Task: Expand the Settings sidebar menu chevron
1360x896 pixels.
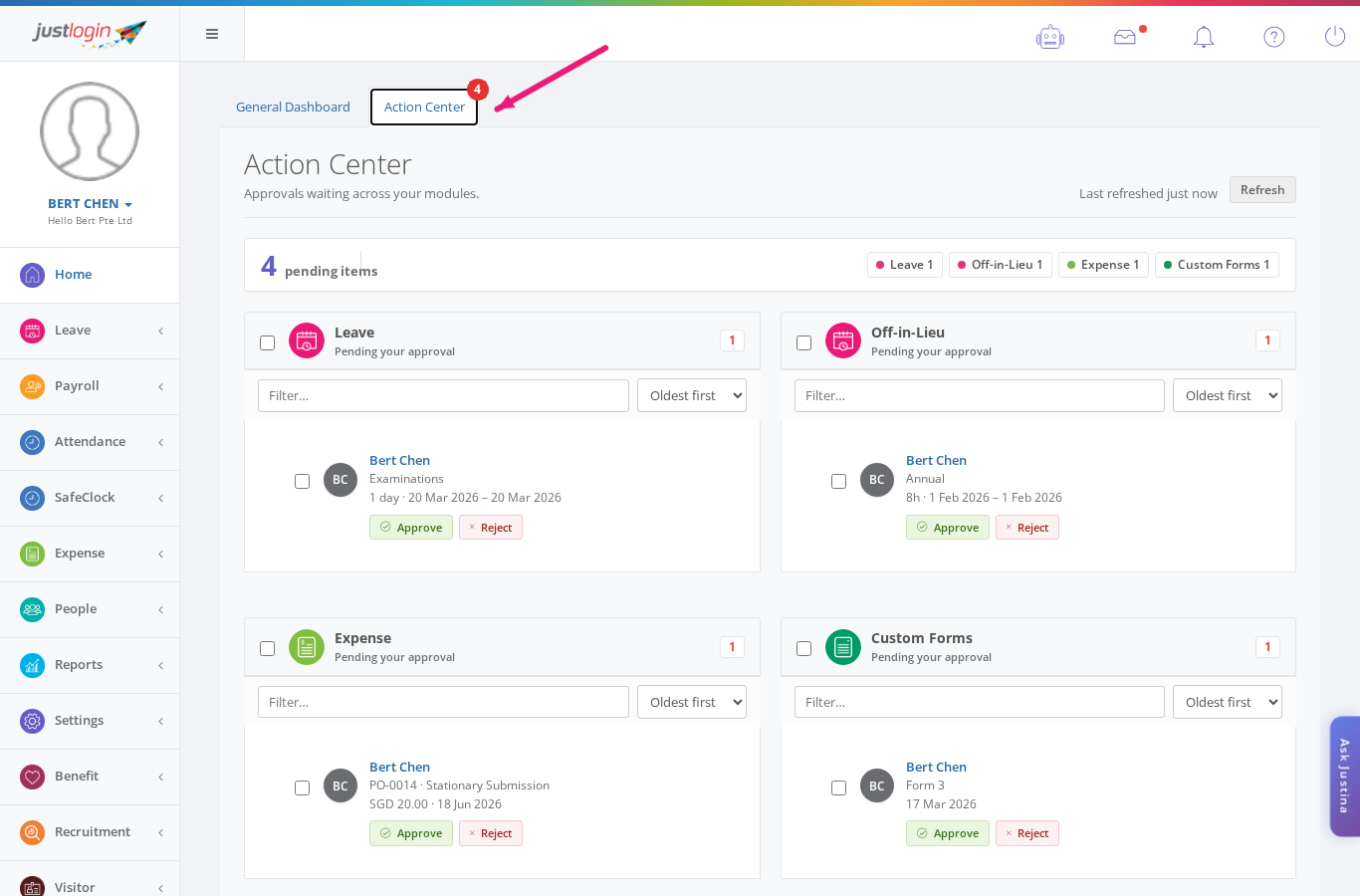Action: click(x=160, y=721)
